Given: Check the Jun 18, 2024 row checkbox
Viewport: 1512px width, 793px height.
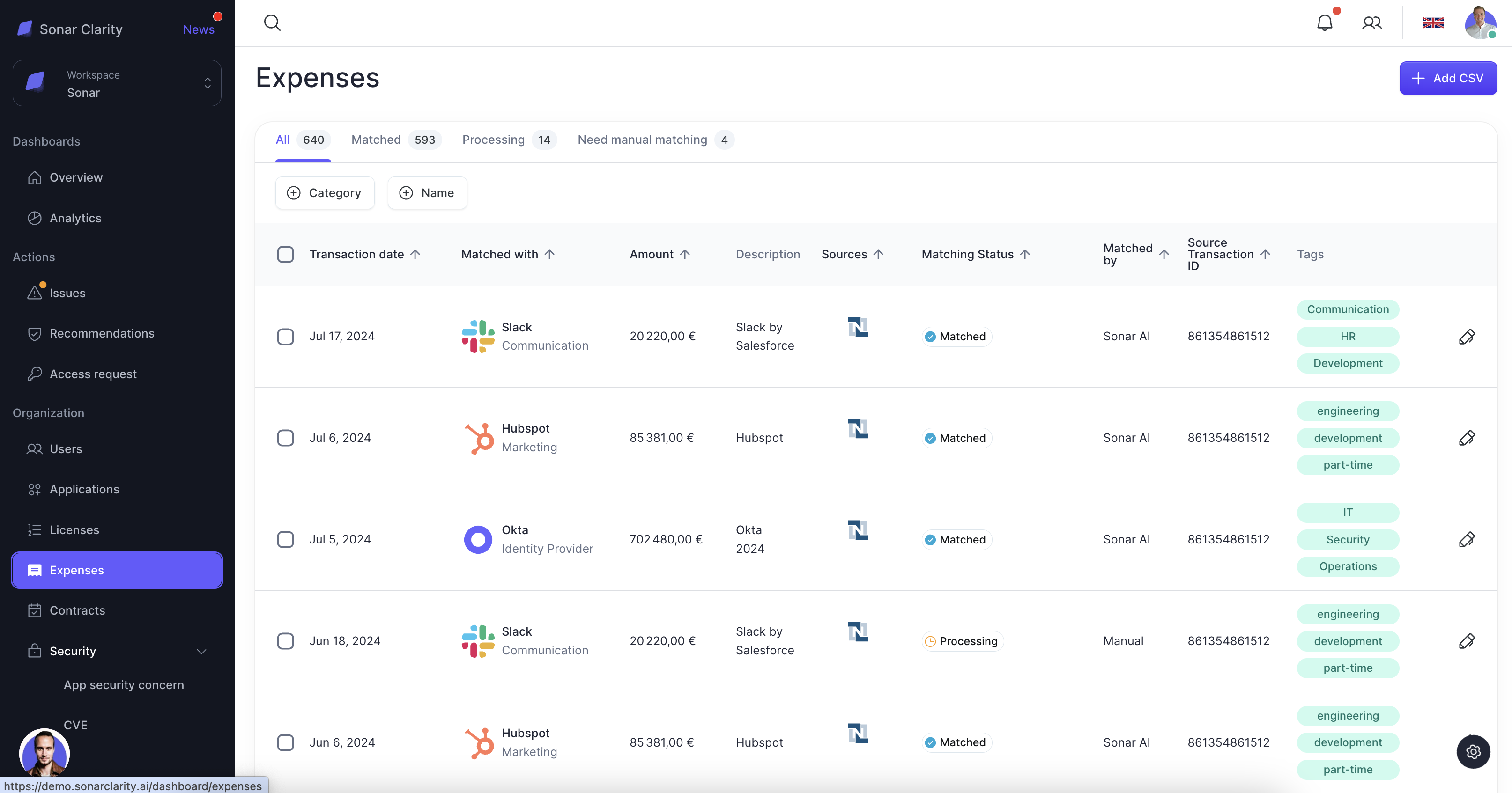Looking at the screenshot, I should (285, 640).
